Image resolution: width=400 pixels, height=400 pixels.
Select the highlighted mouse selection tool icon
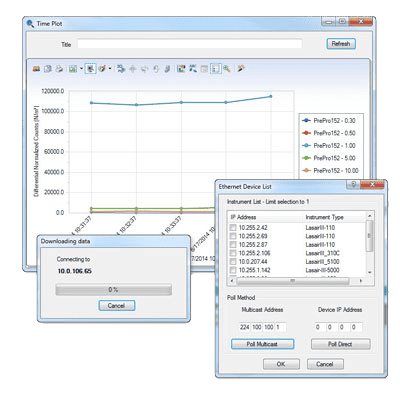[90, 69]
